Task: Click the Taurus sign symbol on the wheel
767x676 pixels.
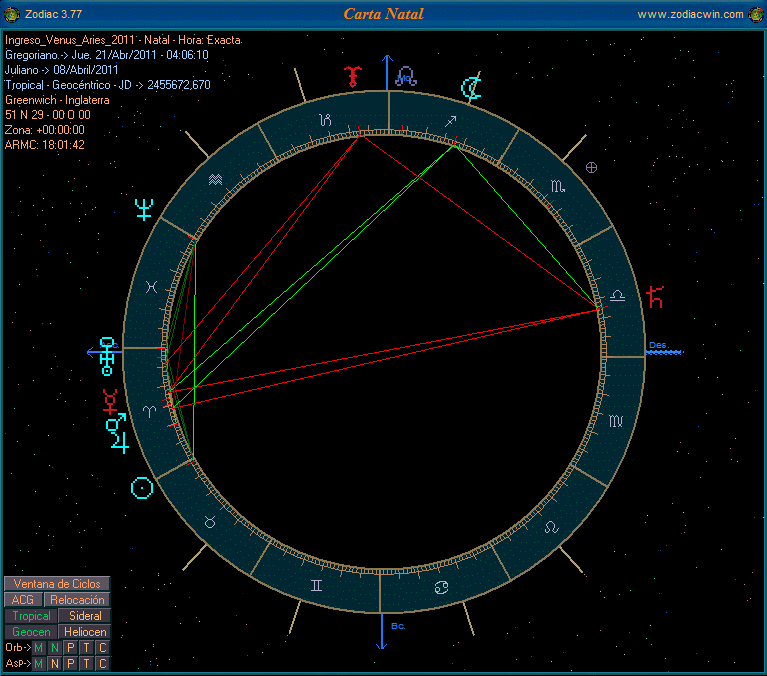Action: point(210,522)
